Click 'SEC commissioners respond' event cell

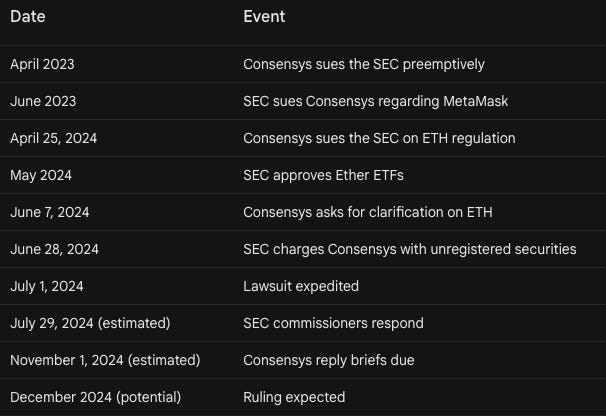click(x=333, y=323)
